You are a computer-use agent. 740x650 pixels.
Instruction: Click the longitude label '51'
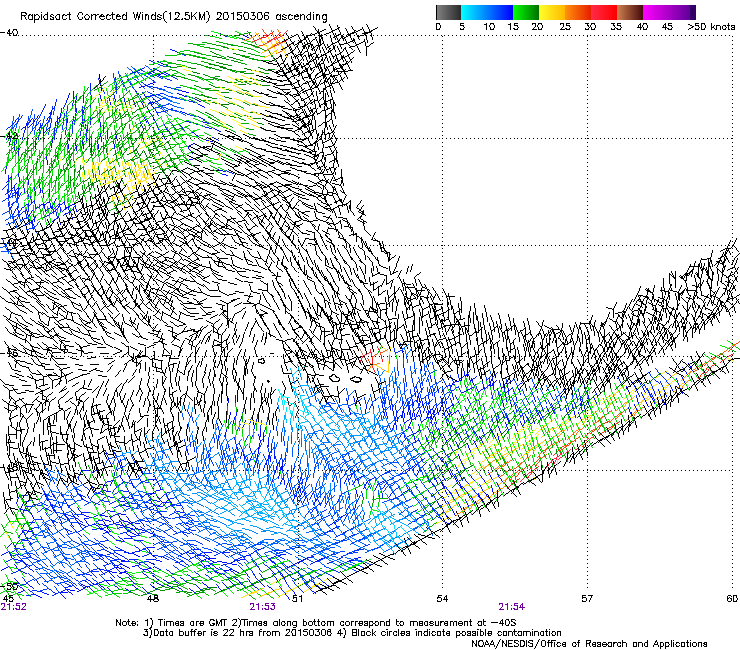(x=297, y=599)
